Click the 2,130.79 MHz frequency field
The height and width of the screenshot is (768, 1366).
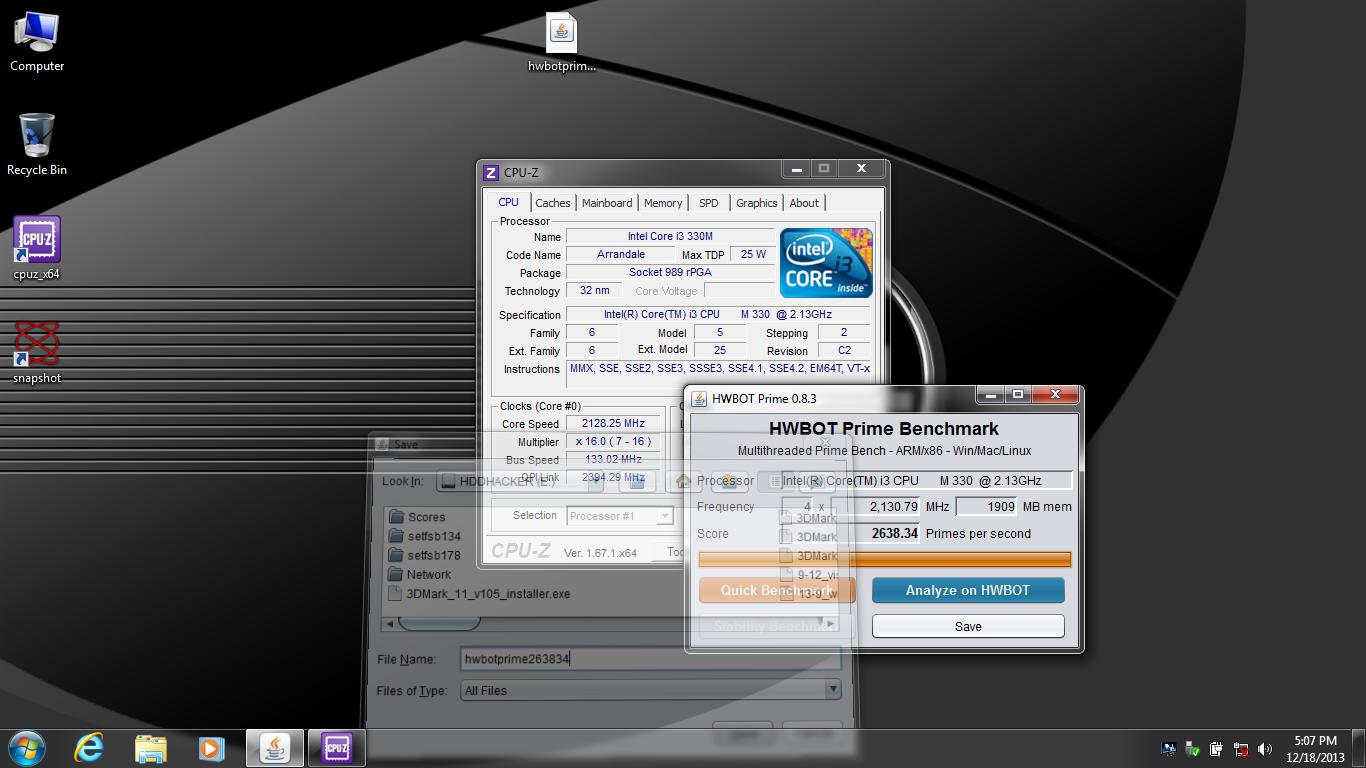pyautogui.click(x=876, y=506)
